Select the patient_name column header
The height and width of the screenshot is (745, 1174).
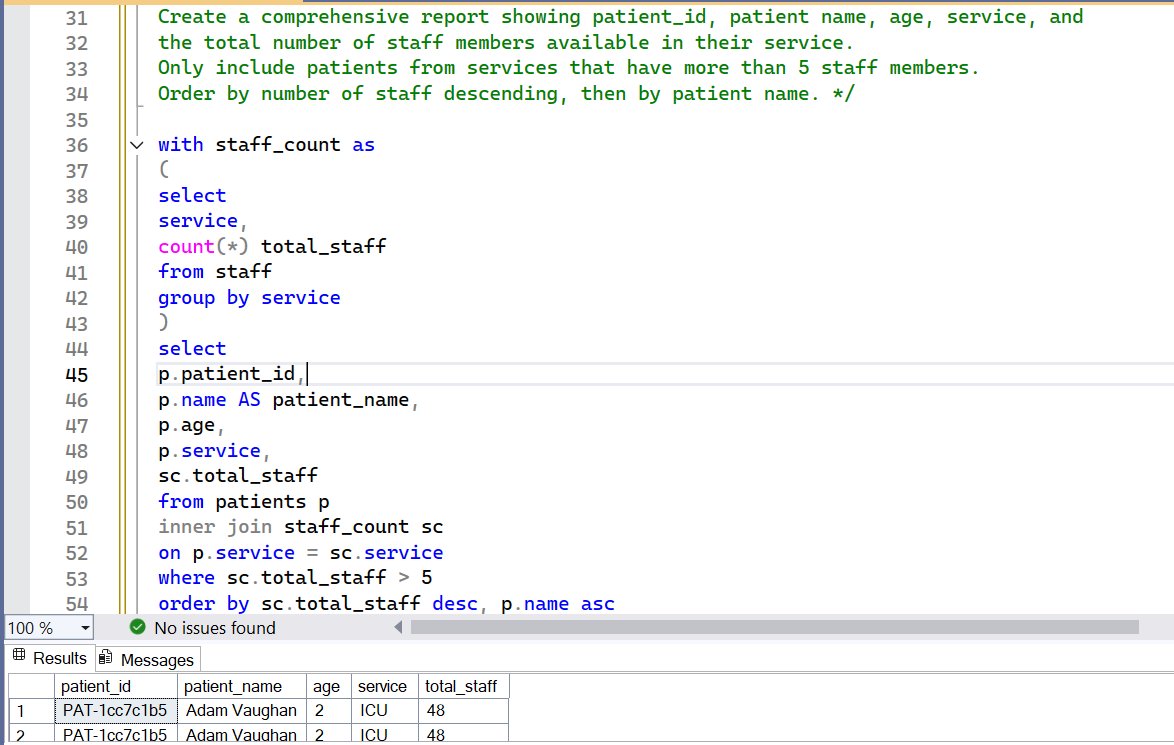pos(242,686)
